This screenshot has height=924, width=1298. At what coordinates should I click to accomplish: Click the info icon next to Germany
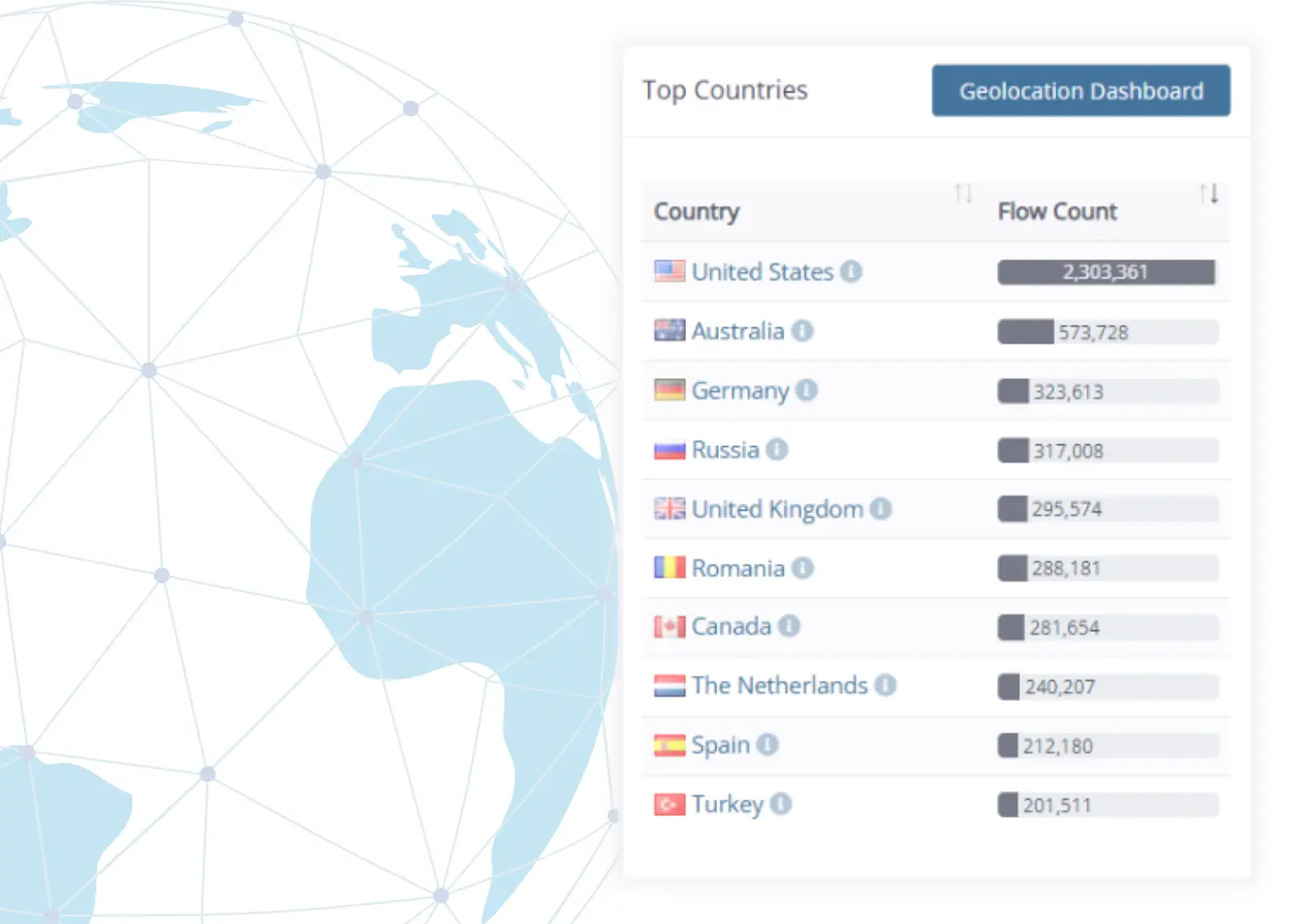[x=806, y=390]
